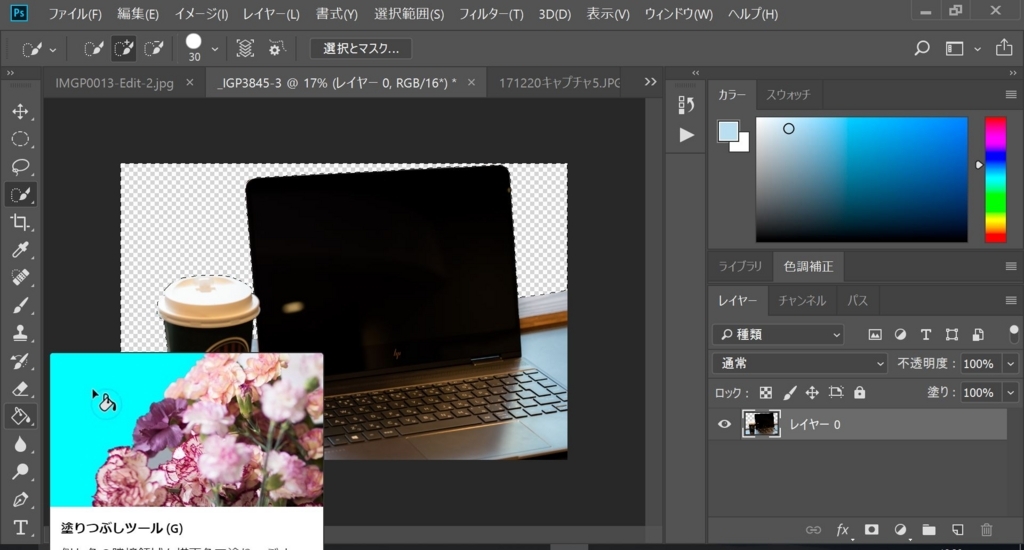Open ファイル(F) menu
This screenshot has height=550, width=1024.
click(x=74, y=14)
